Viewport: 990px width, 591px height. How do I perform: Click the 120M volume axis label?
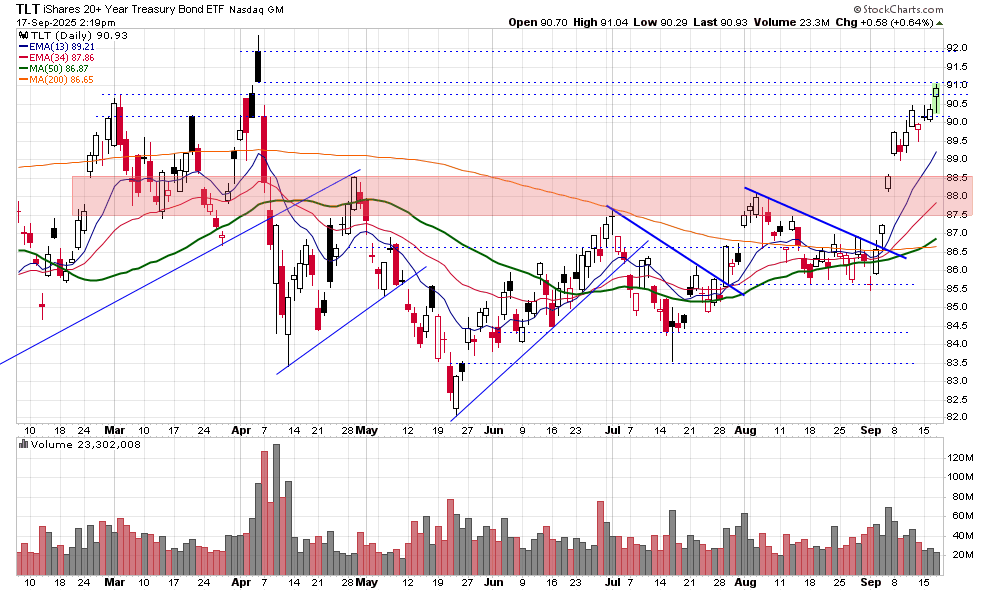pyautogui.click(x=960, y=456)
